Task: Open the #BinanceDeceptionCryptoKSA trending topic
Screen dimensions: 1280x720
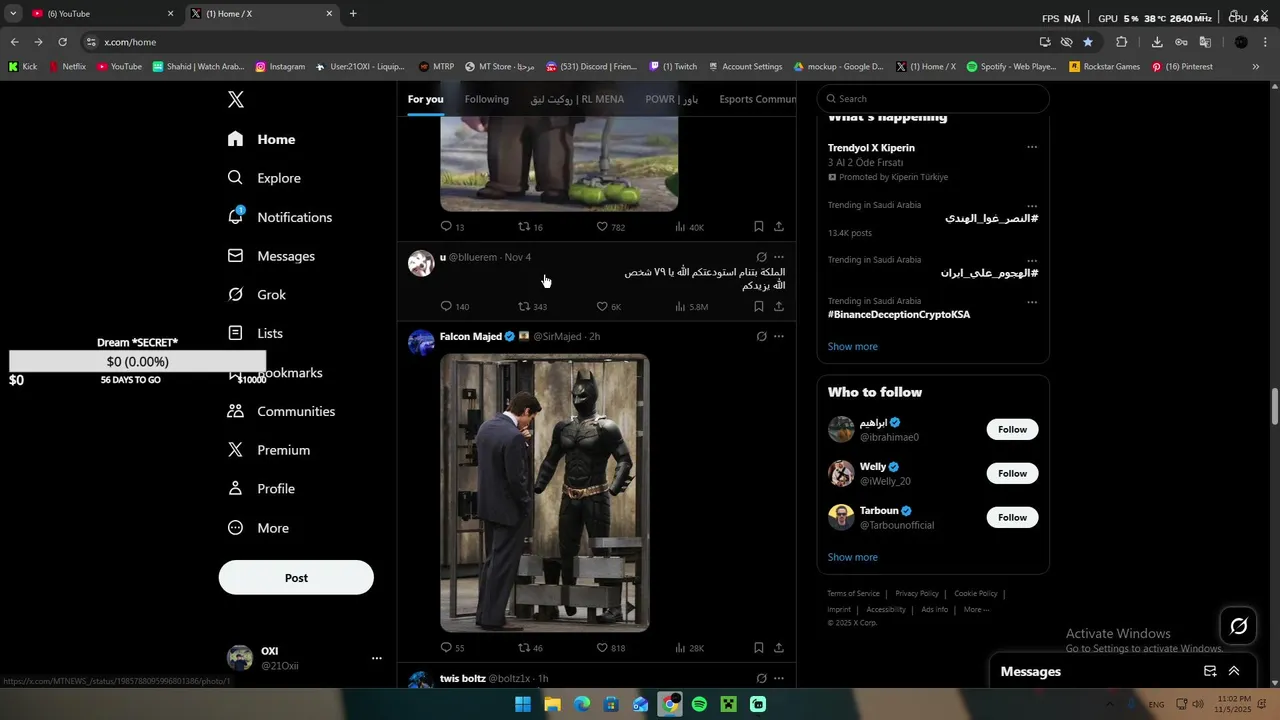Action: (x=899, y=314)
